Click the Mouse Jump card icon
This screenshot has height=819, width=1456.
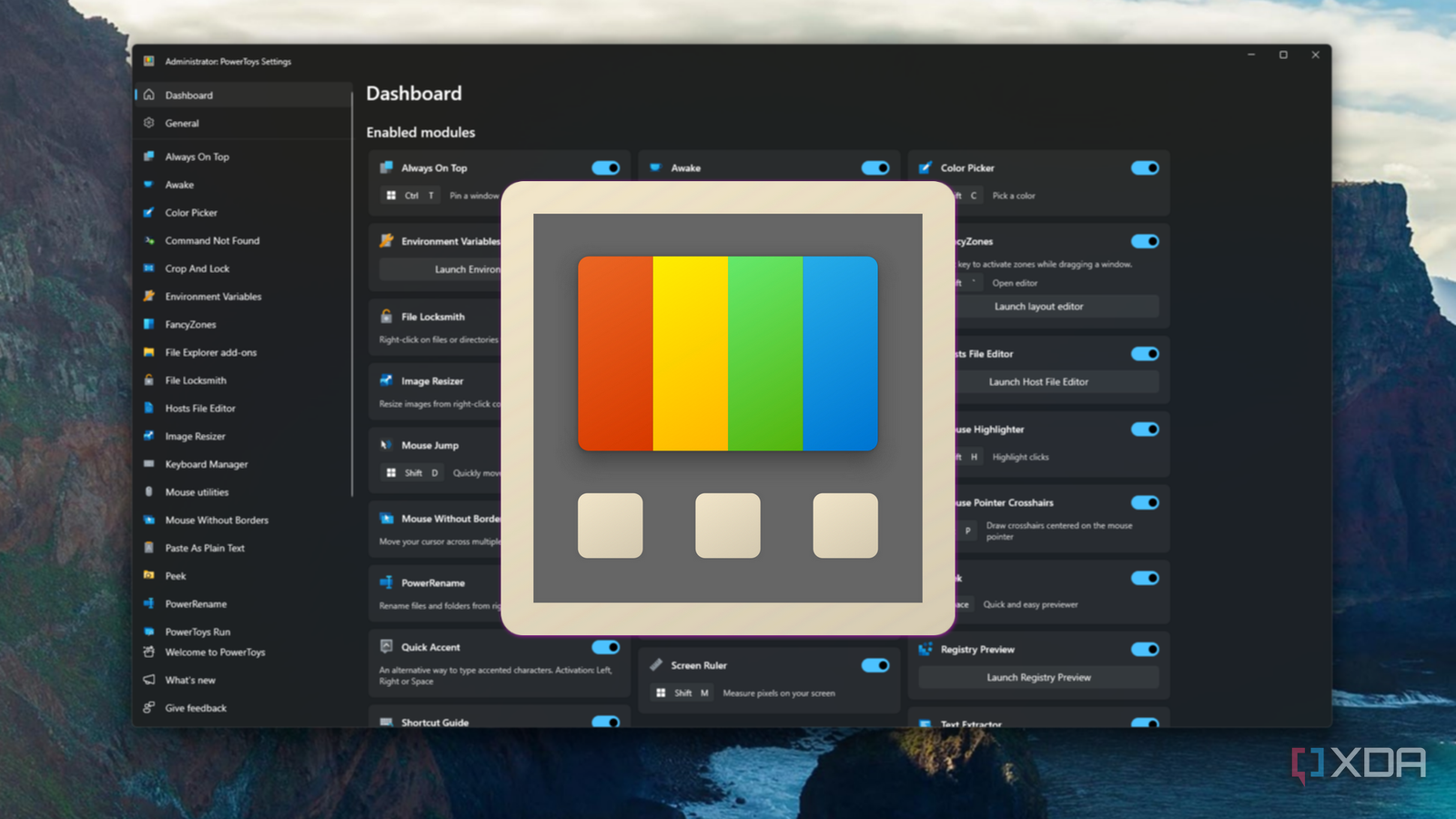click(387, 445)
